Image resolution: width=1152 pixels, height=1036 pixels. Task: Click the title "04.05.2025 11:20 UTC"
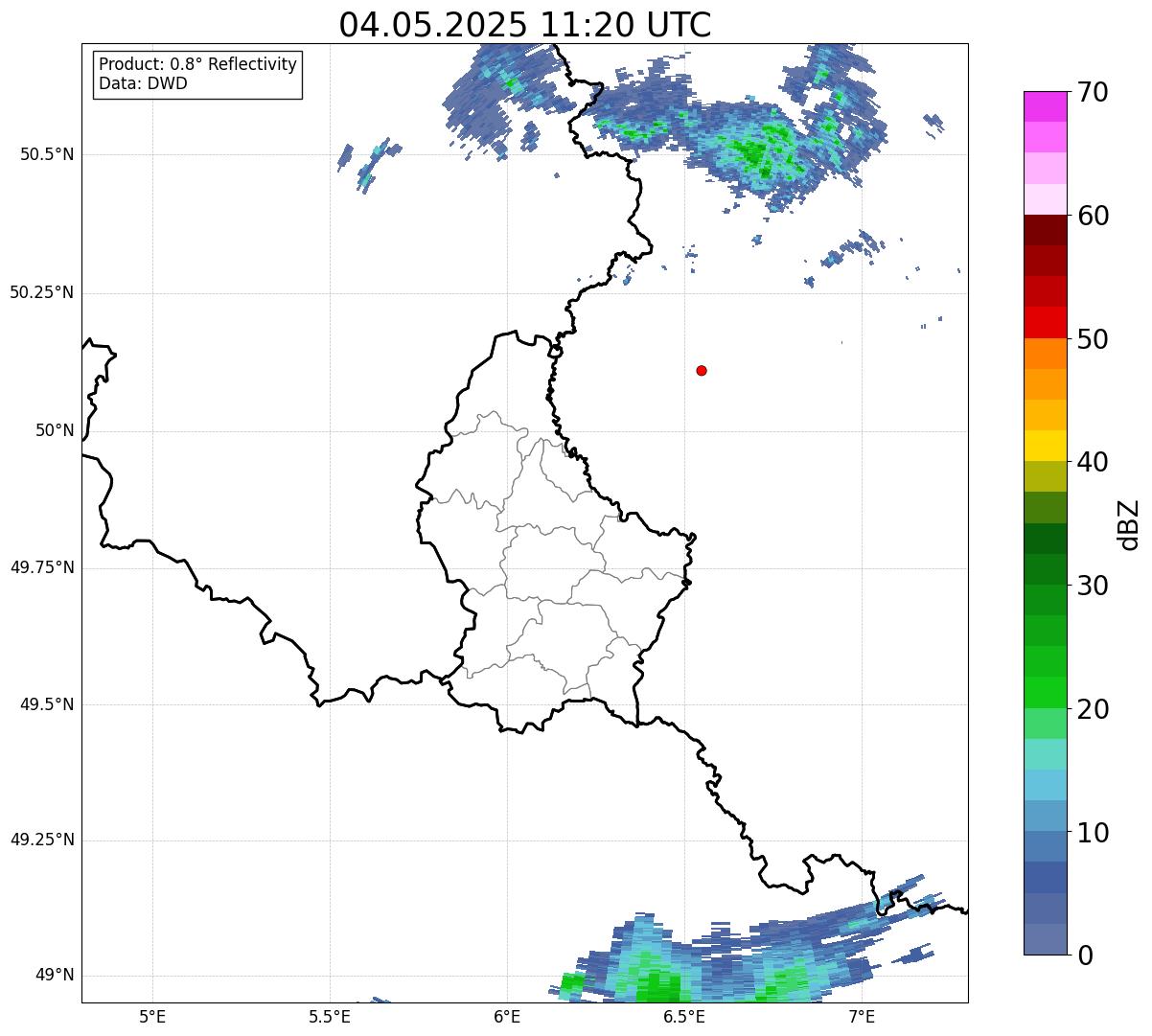click(525, 24)
